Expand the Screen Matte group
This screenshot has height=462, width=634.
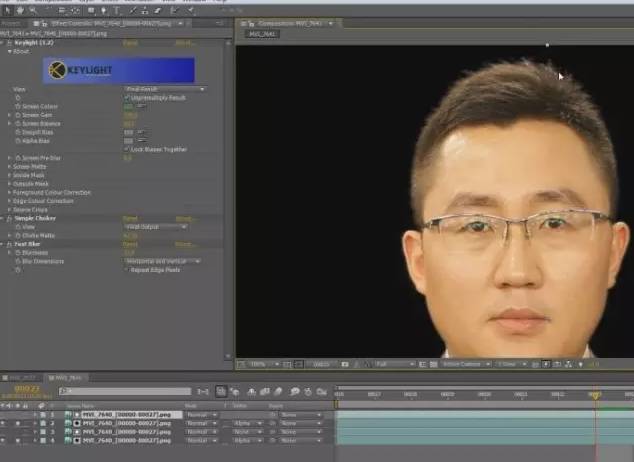click(x=9, y=167)
